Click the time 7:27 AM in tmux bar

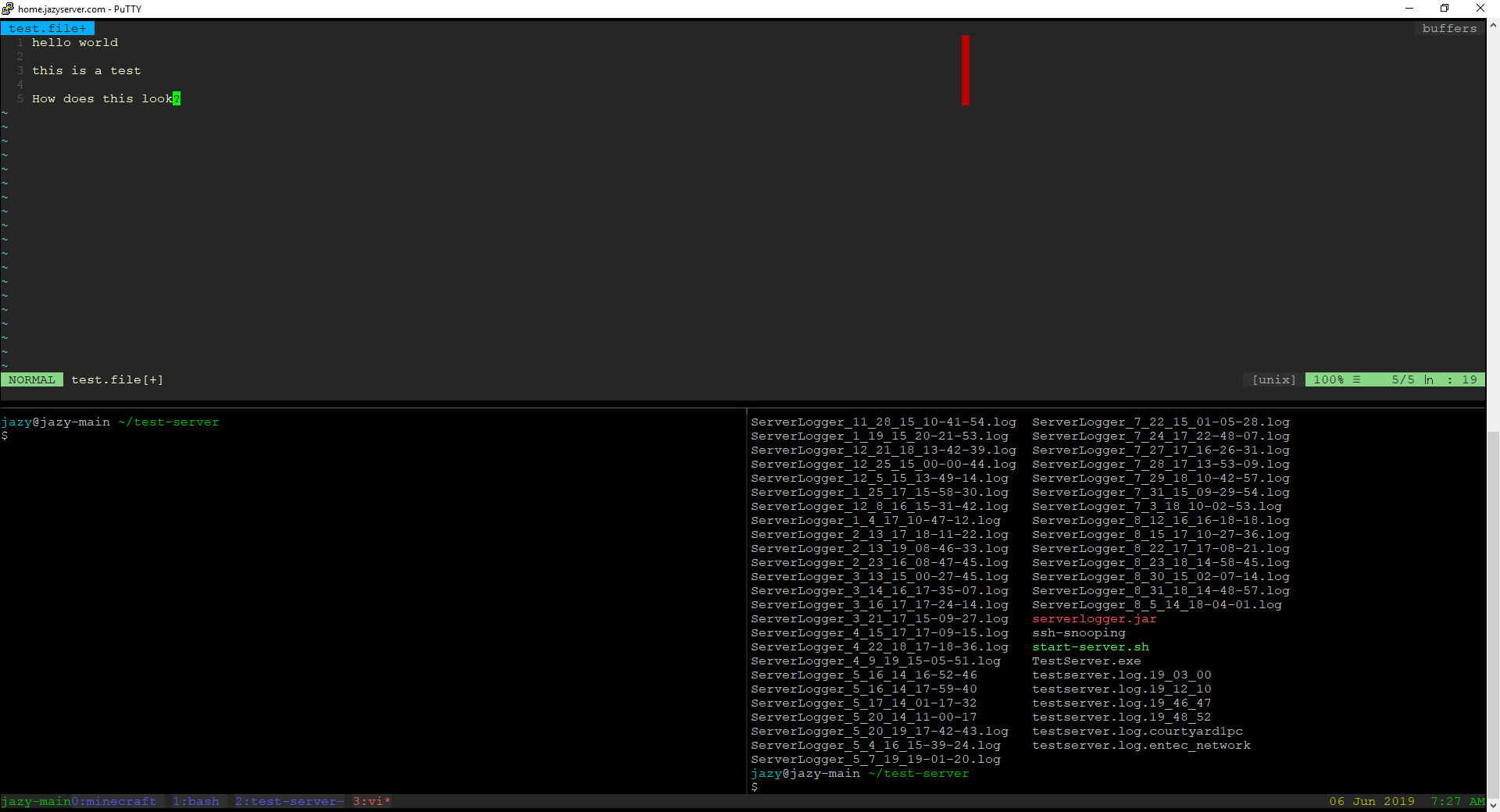[x=1458, y=802]
